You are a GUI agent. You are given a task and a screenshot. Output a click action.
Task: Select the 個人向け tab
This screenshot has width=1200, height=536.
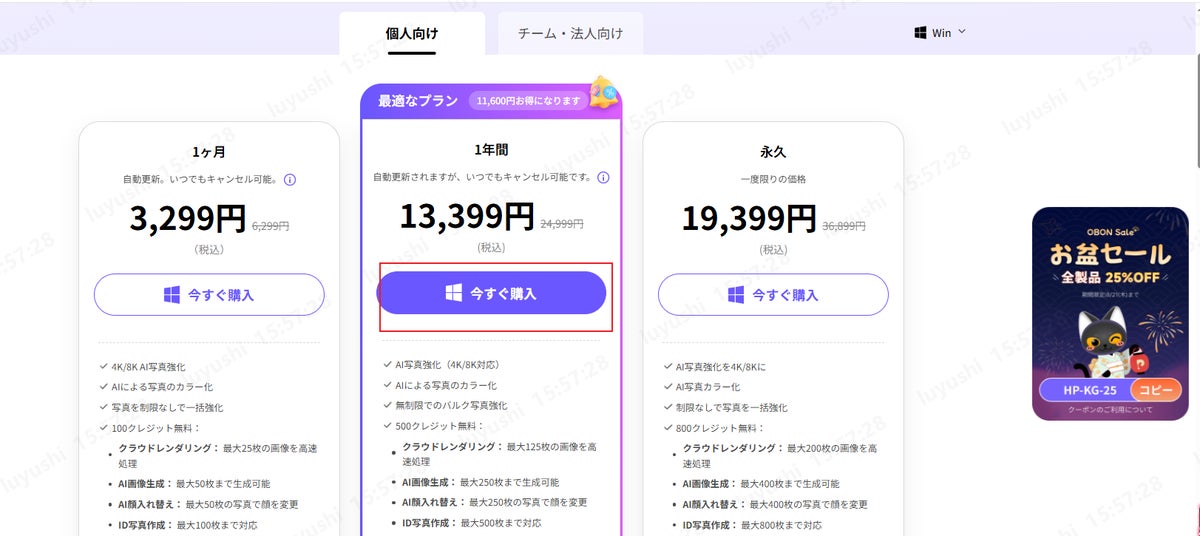(x=412, y=33)
